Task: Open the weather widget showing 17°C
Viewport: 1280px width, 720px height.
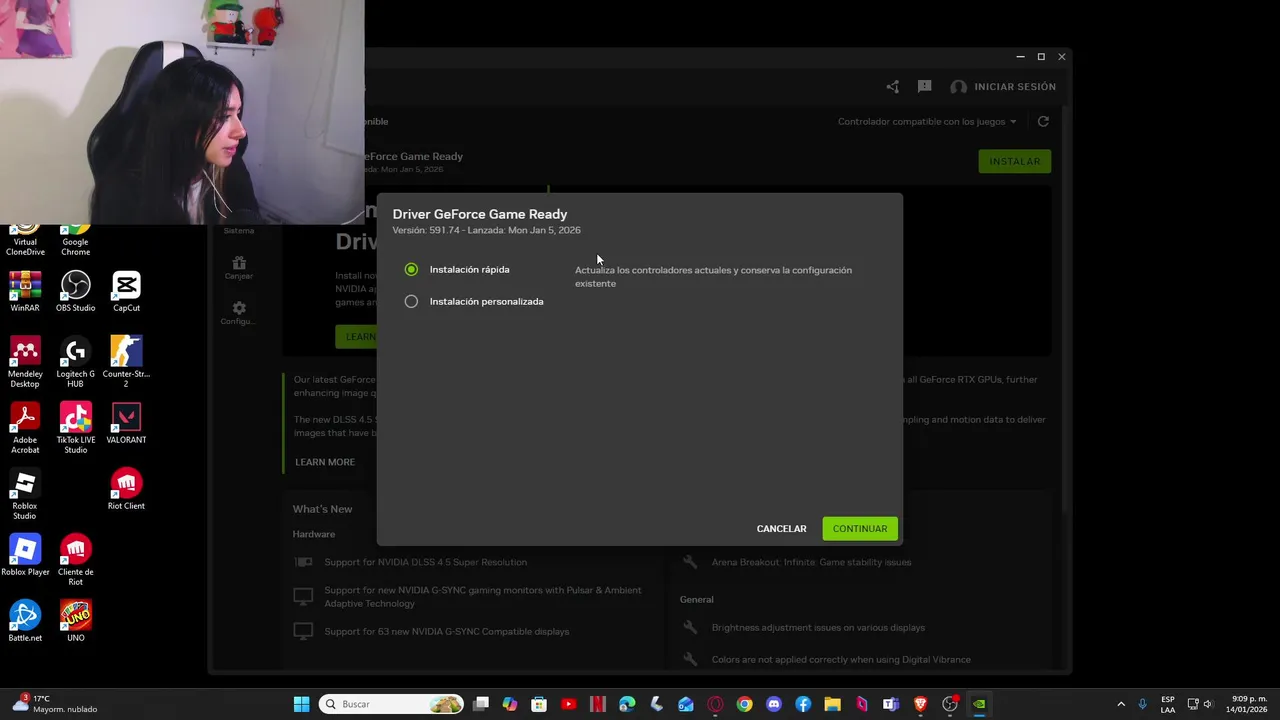Action: [55, 704]
